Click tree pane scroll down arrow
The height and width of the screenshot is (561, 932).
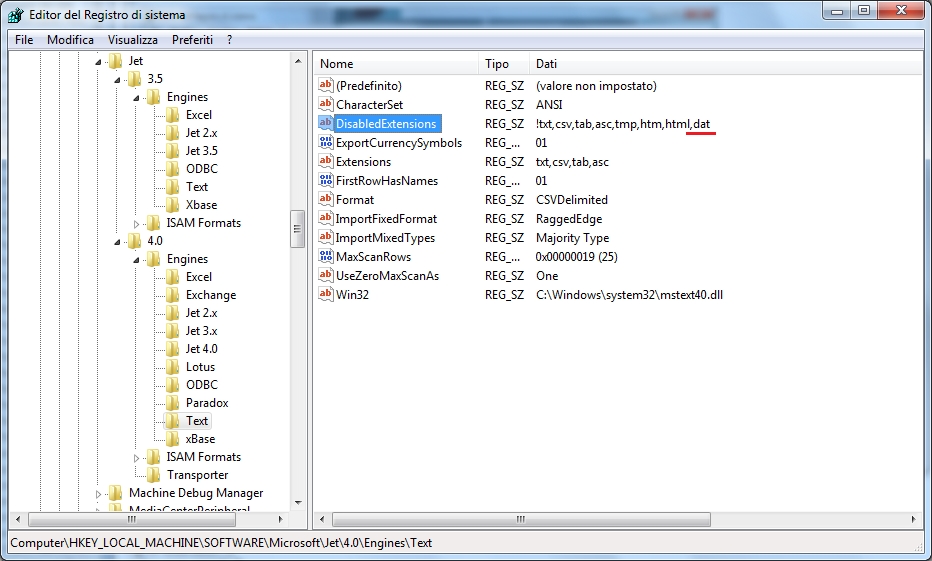point(298,503)
